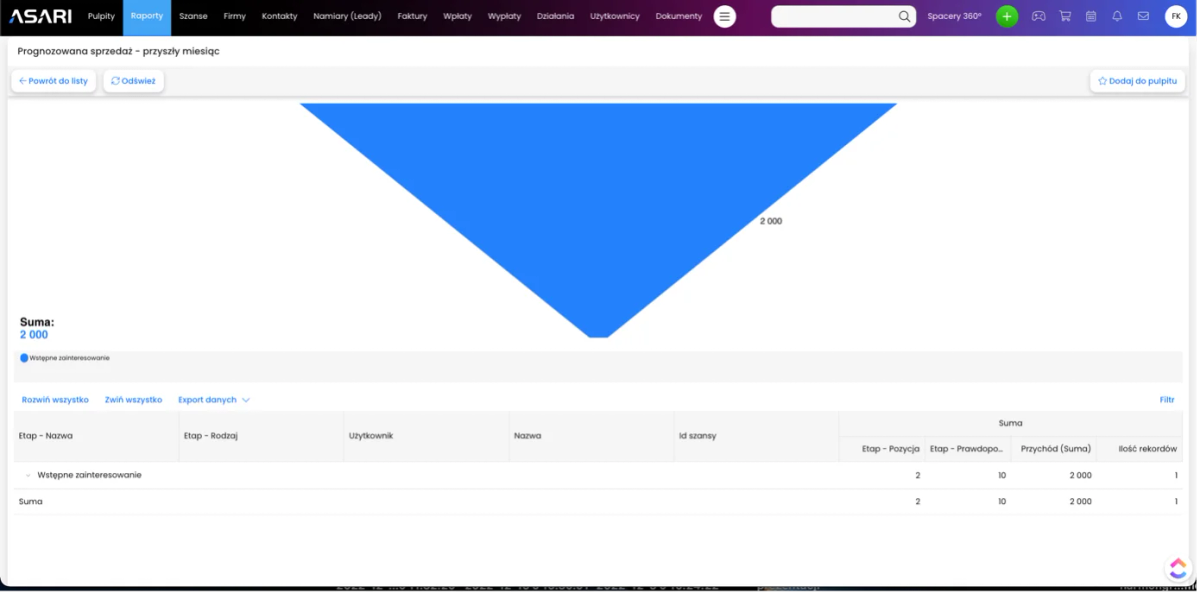The width and height of the screenshot is (1200, 593).
Task: Open the calendar icon in the top bar
Action: pos(1091,16)
